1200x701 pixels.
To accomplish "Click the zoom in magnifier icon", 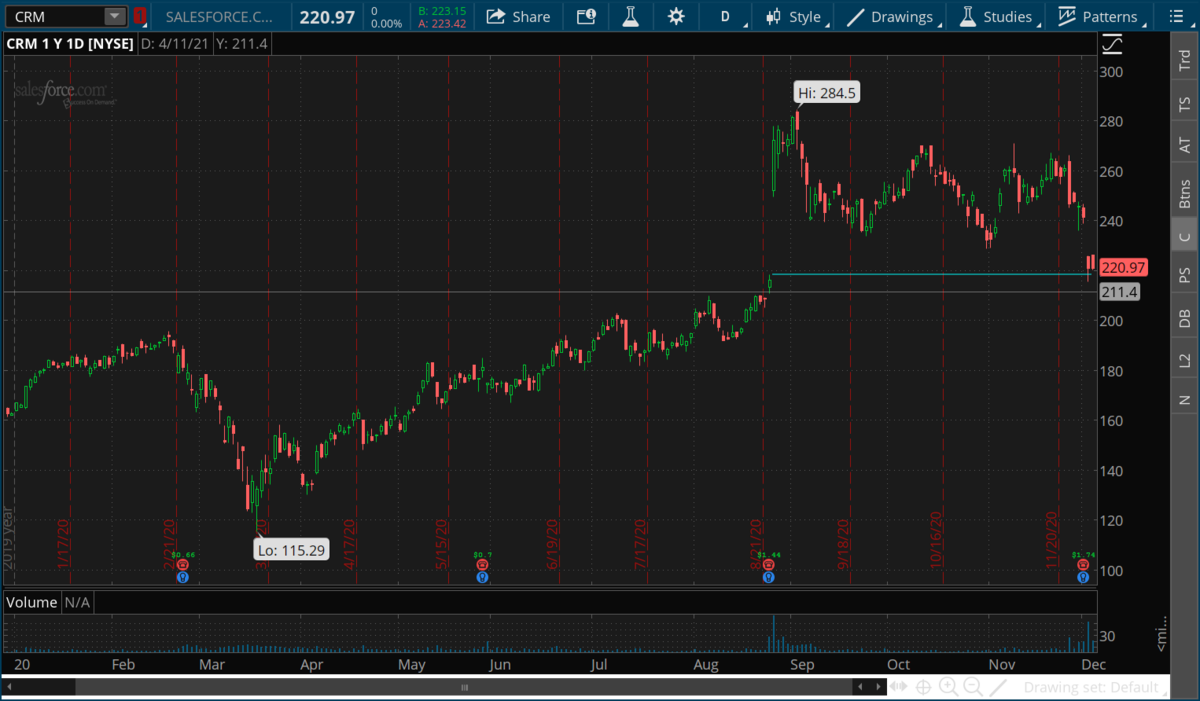I will coord(948,687).
